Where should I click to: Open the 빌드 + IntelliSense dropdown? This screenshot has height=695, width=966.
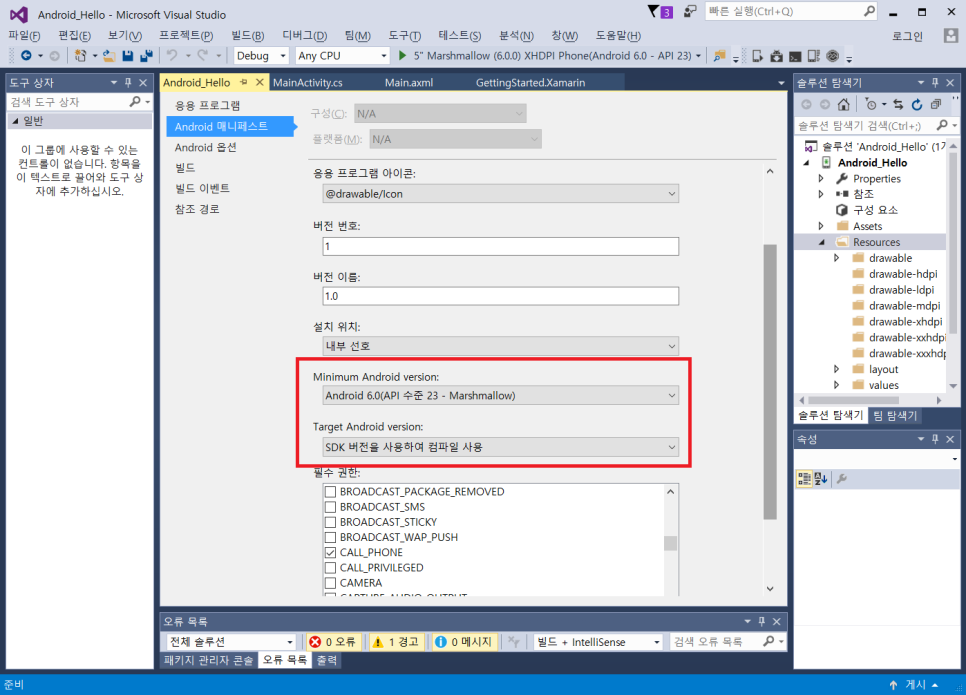598,642
